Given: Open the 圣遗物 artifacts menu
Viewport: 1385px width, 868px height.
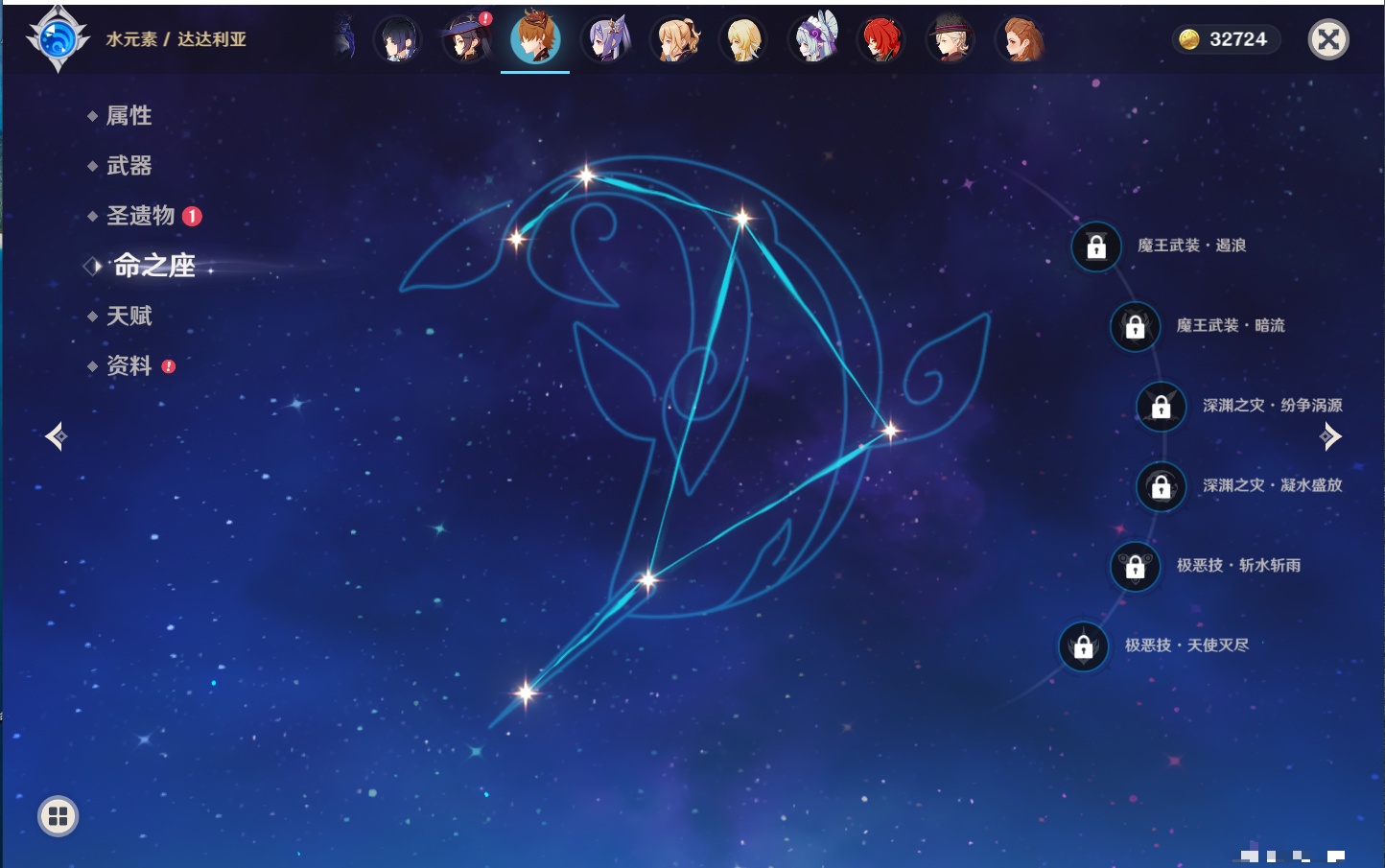Looking at the screenshot, I should [x=140, y=216].
